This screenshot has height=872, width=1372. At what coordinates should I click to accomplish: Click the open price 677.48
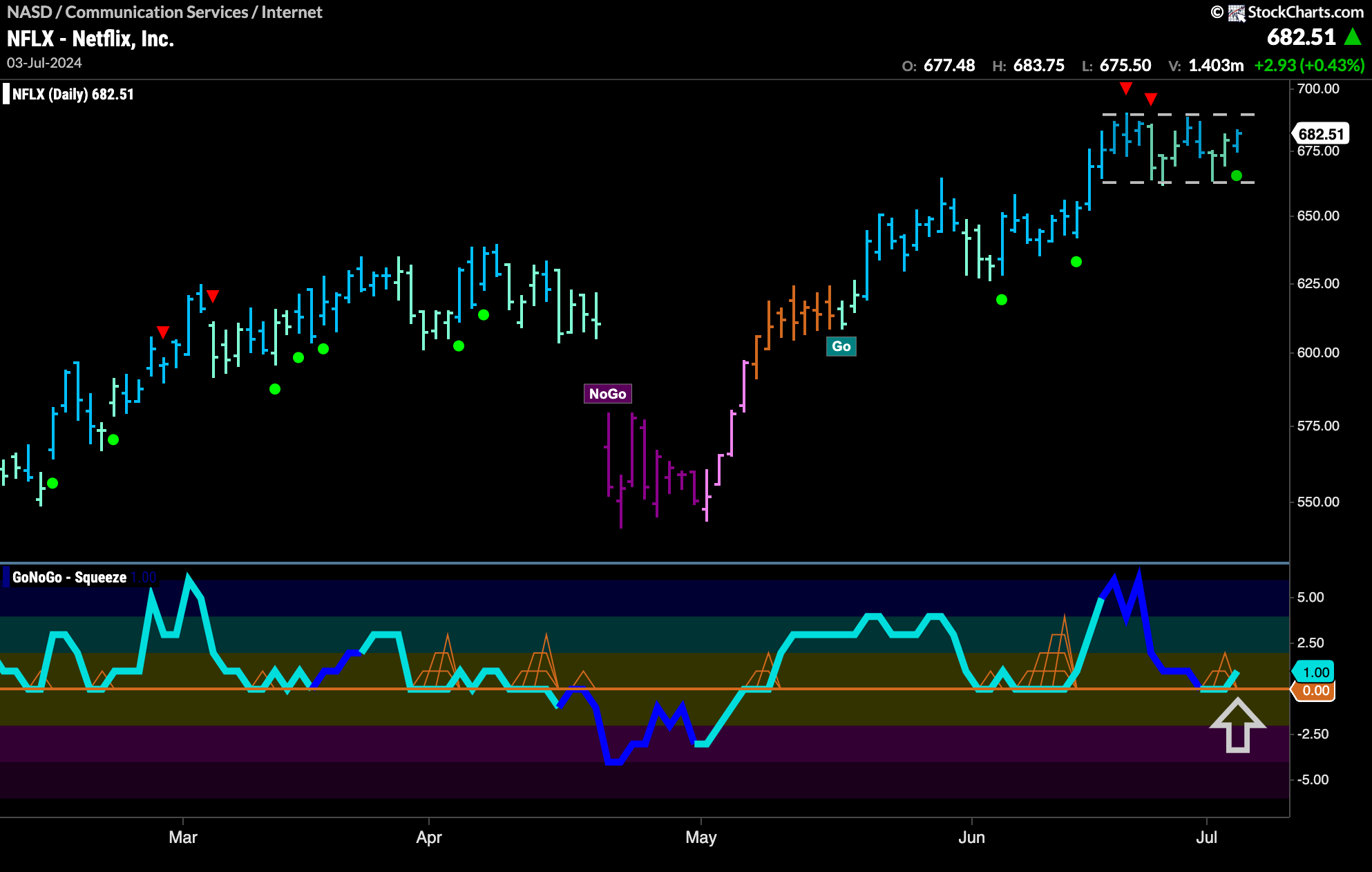tap(949, 66)
